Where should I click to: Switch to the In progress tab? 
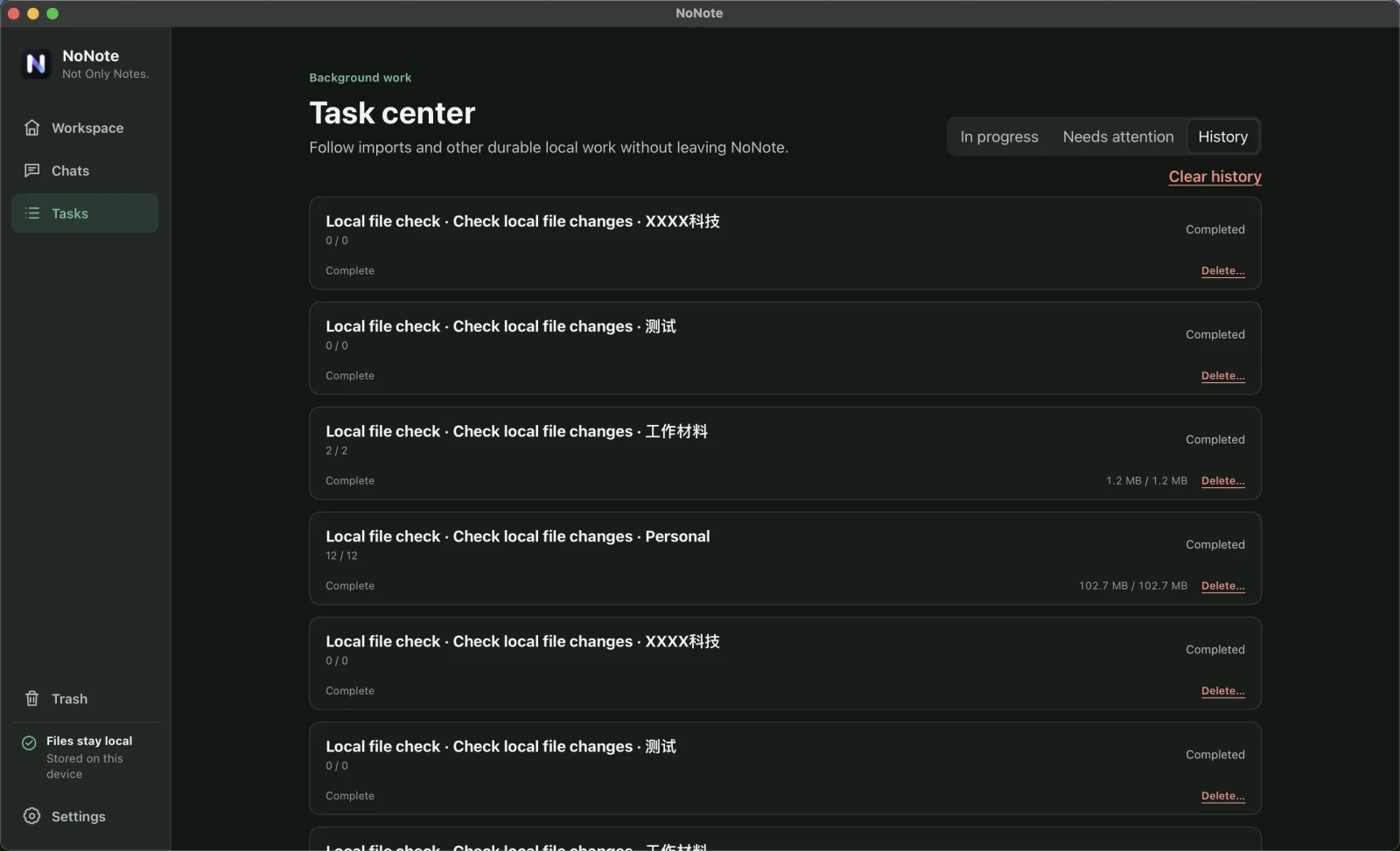click(x=999, y=136)
